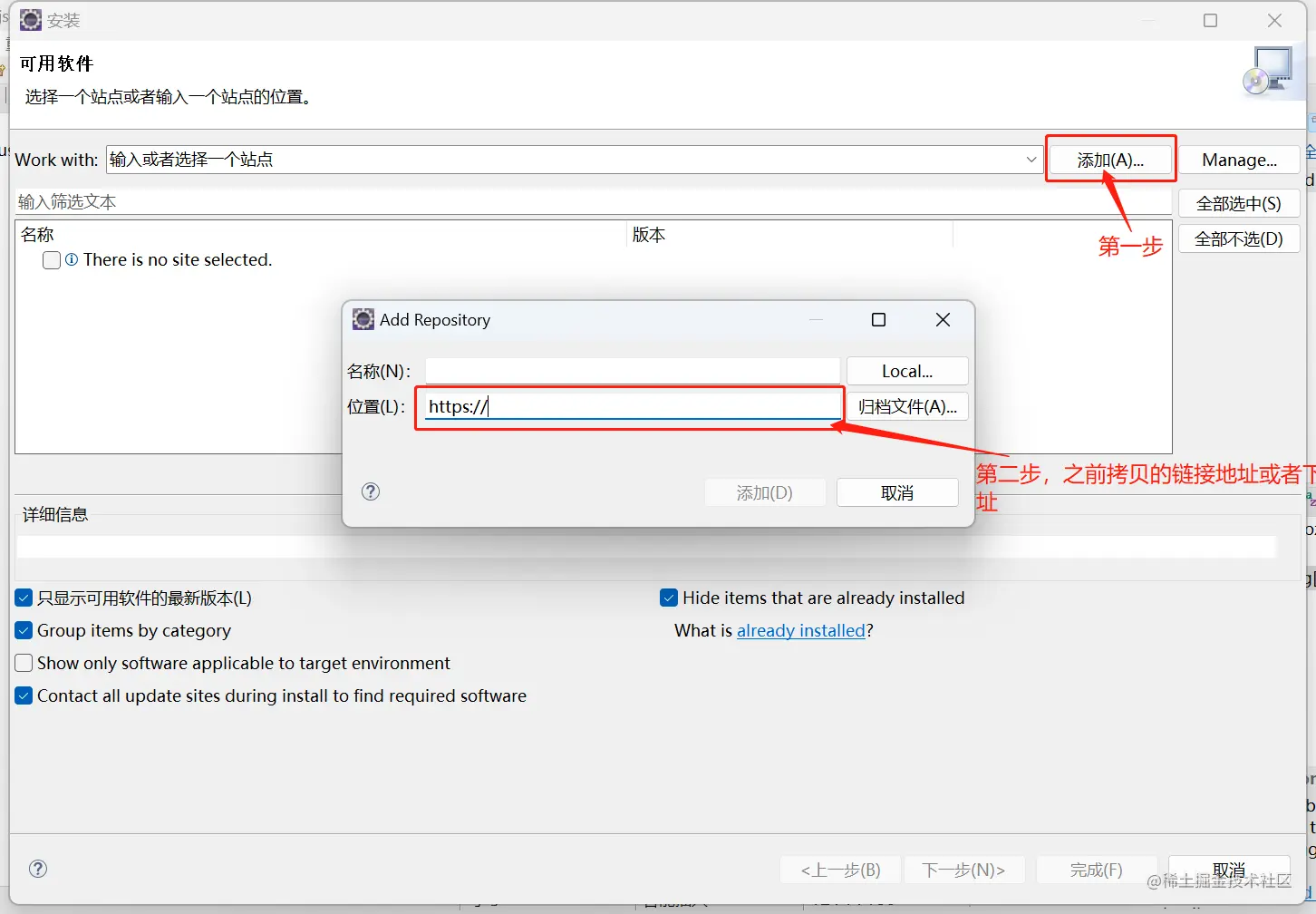Click the 'There is no site selected.' text

178,260
